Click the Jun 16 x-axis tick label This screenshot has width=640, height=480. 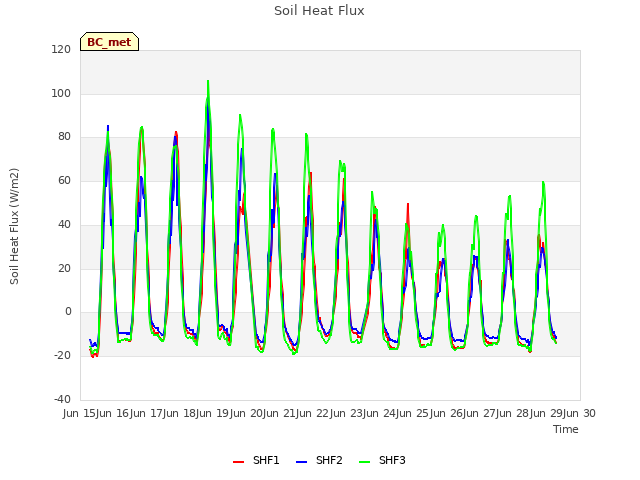tap(113, 413)
